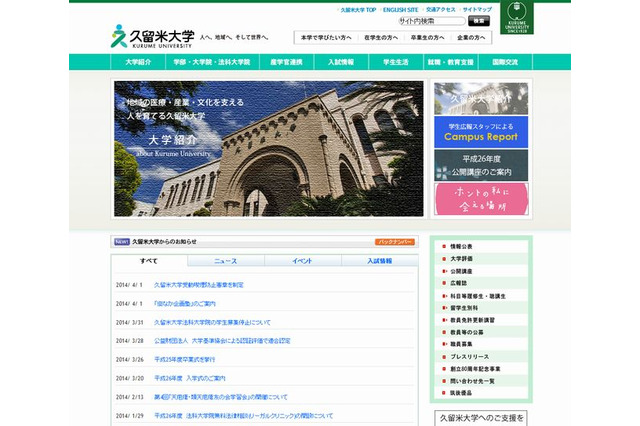This screenshot has width=640, height=426.
Task: Open the 2014/4/1 headline ending in のご案内
Action: [184, 304]
